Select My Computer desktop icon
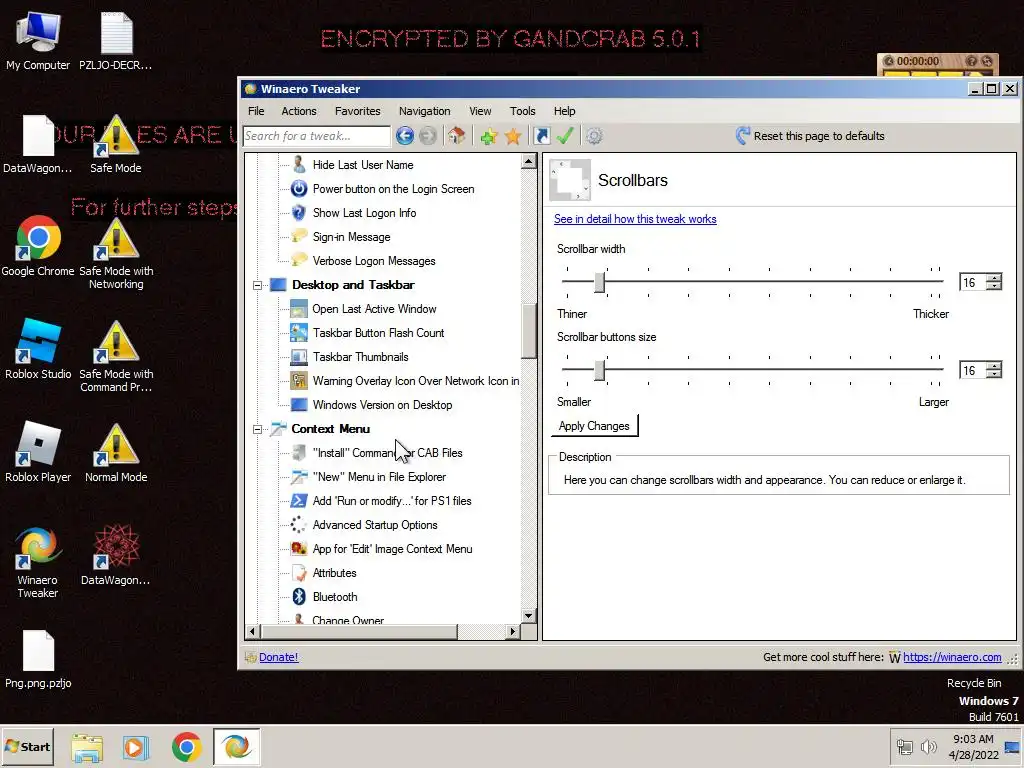The image size is (1024, 768). [x=38, y=40]
